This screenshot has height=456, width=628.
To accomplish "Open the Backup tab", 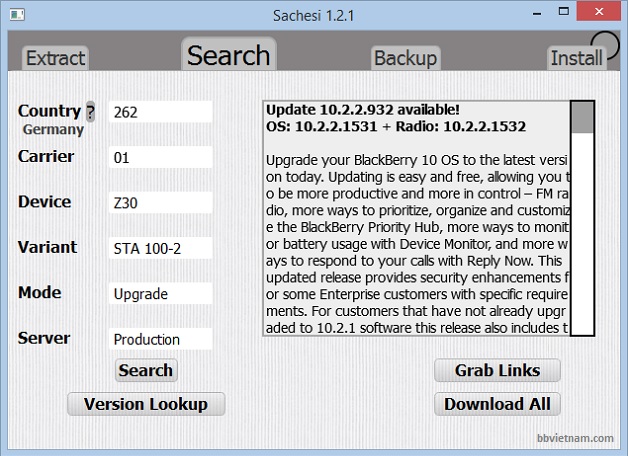I will [405, 58].
